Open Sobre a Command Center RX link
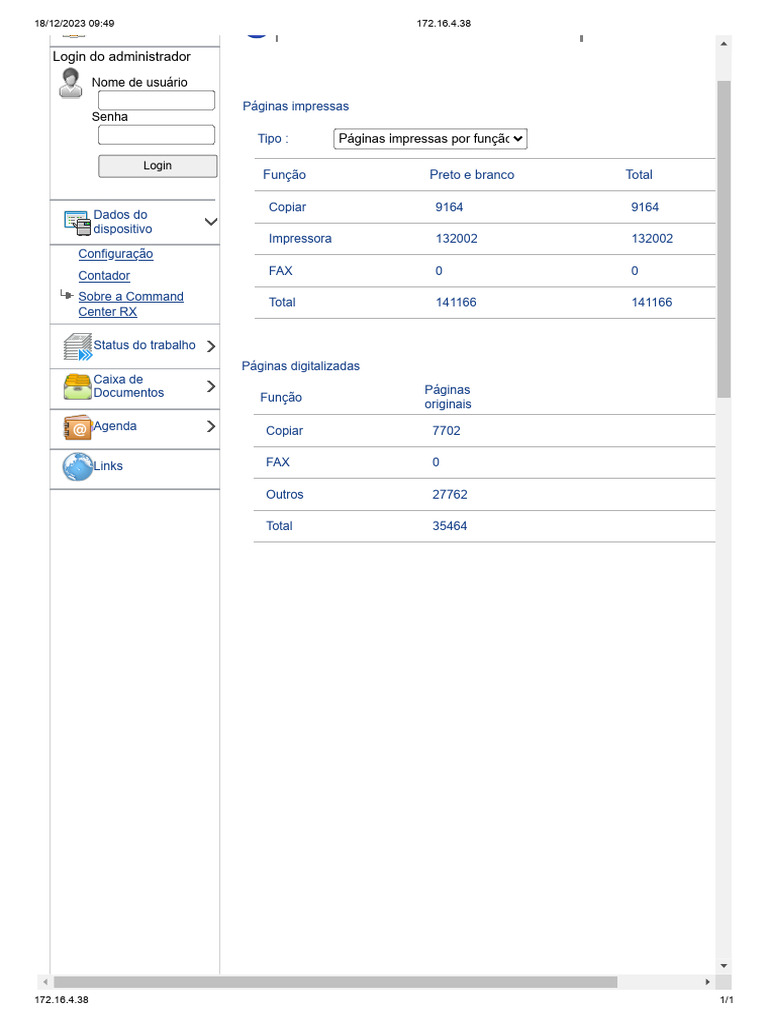 click(x=131, y=304)
